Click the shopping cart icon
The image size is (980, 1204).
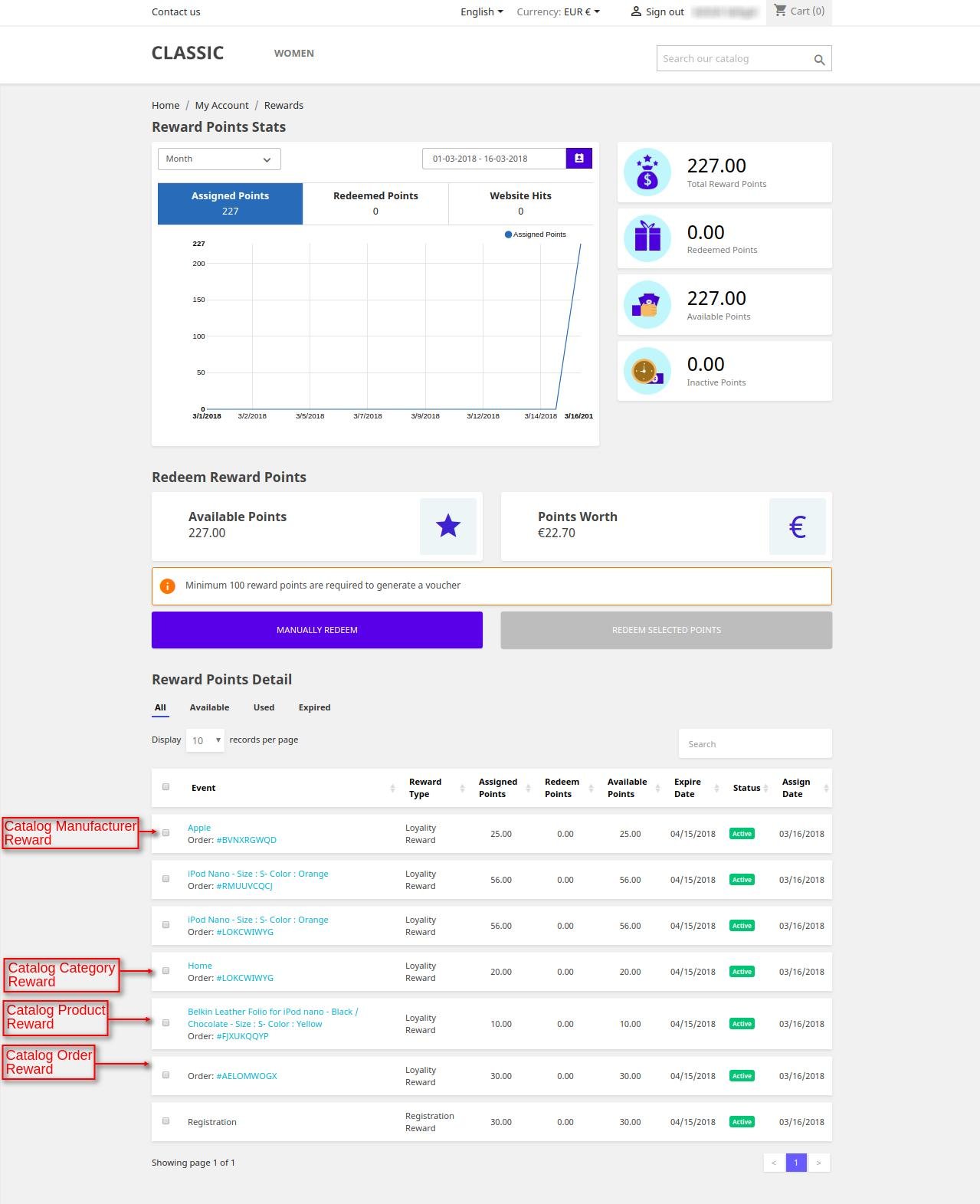pos(780,11)
